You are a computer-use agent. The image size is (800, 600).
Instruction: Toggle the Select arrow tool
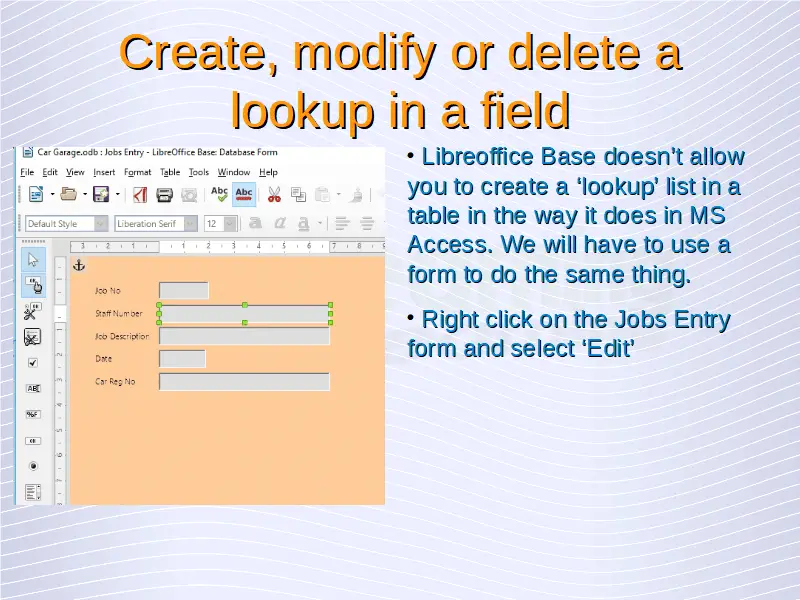click(x=33, y=260)
